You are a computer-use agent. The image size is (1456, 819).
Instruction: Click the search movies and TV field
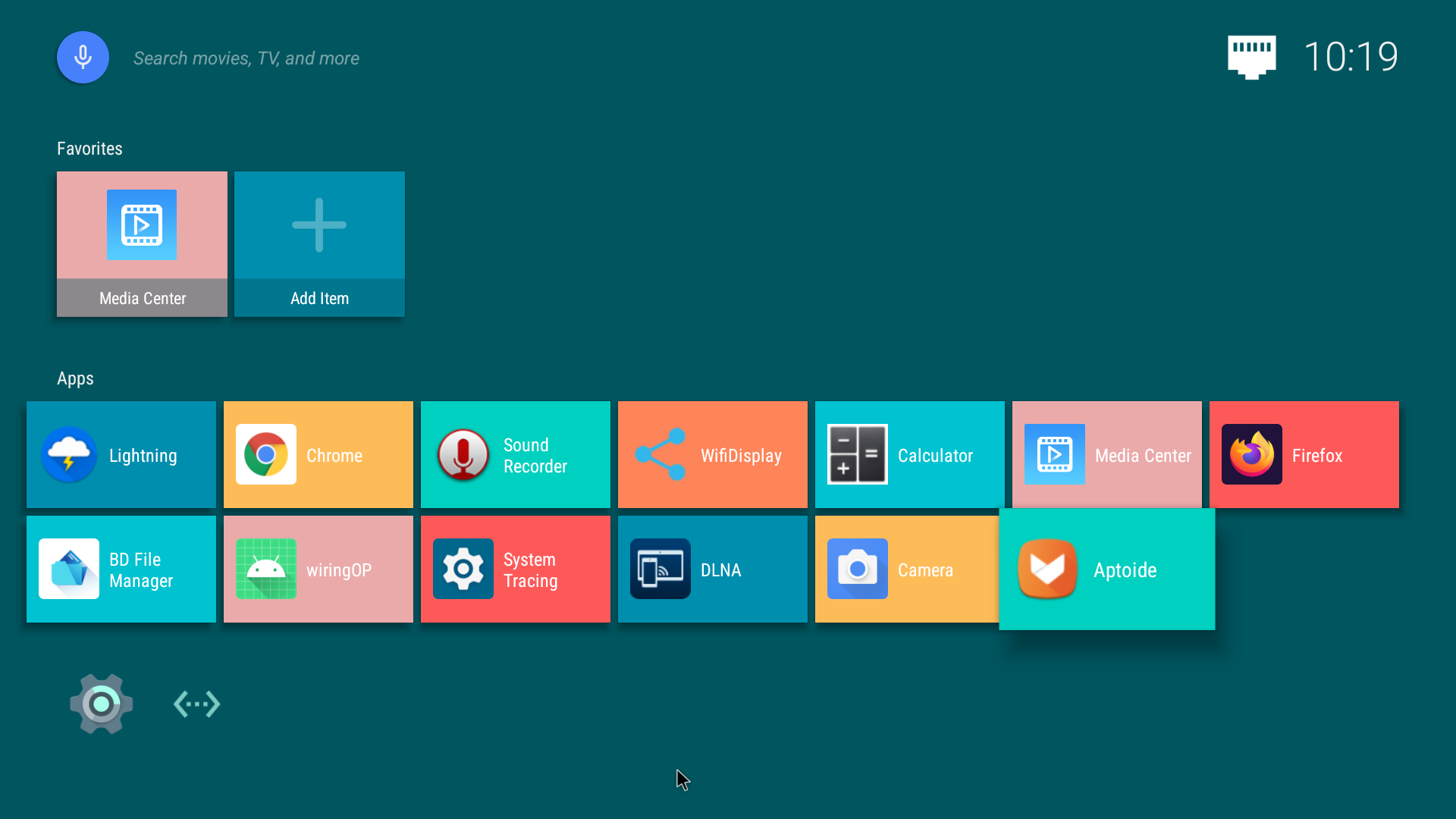[246, 58]
